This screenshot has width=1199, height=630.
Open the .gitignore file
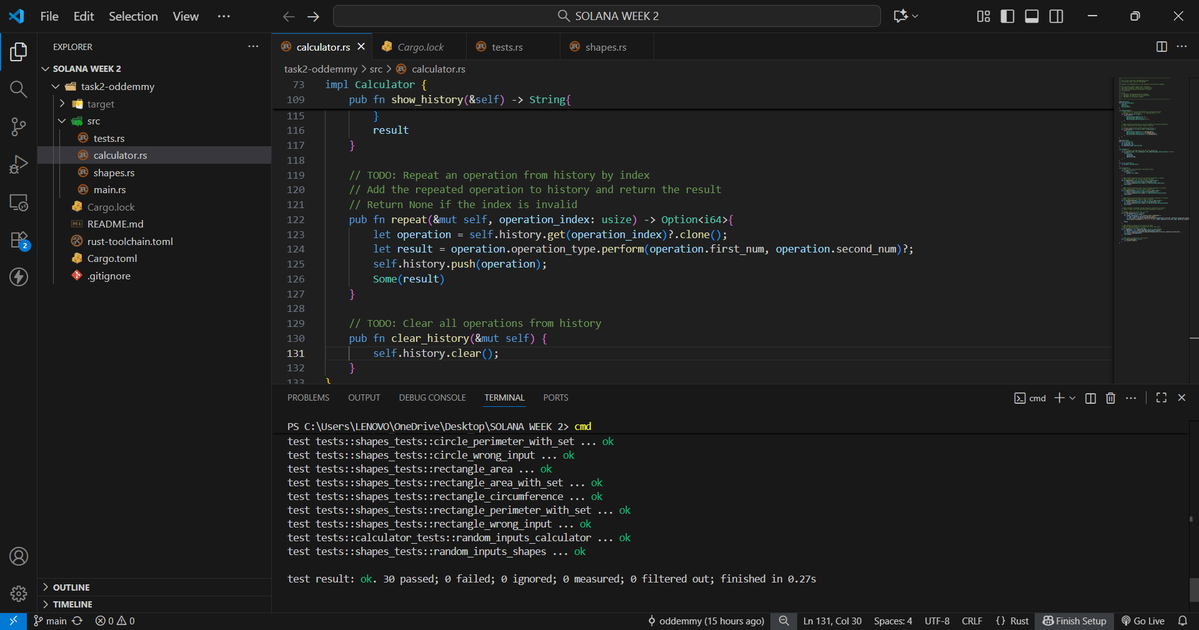click(109, 276)
